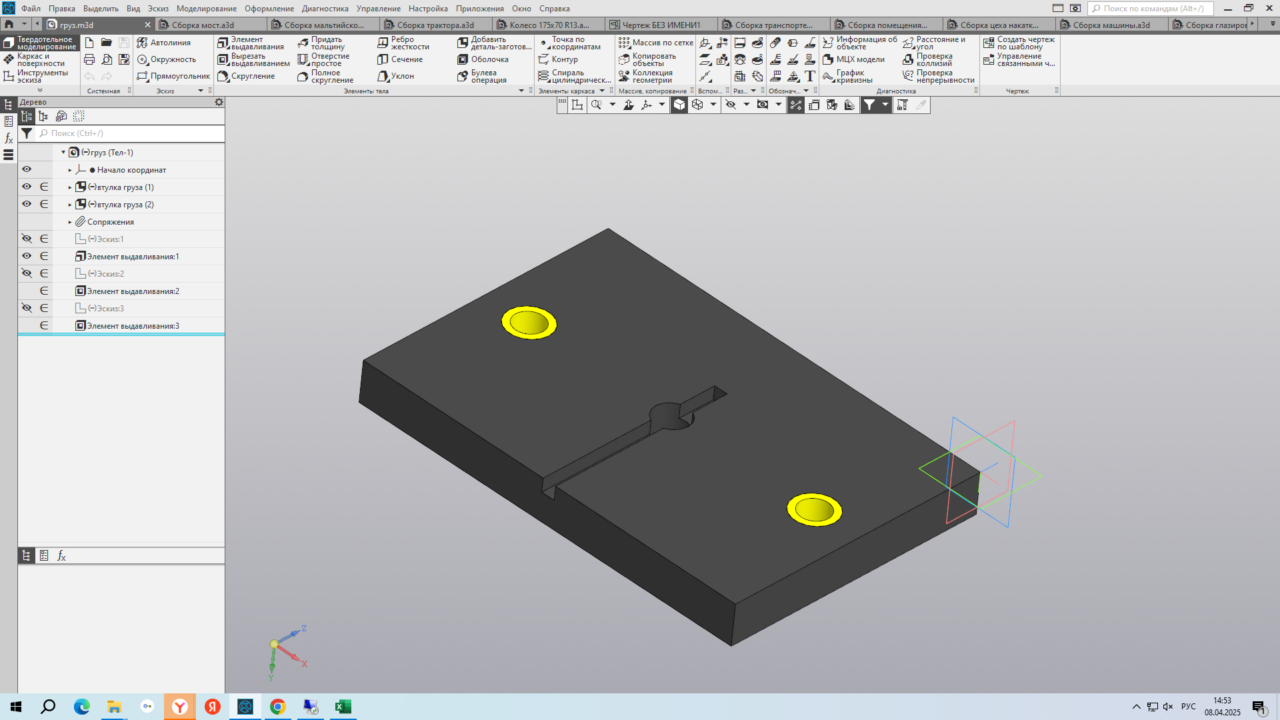Toggle shaded-with-edges display mode
This screenshot has height=720, width=1280.
tap(679, 104)
